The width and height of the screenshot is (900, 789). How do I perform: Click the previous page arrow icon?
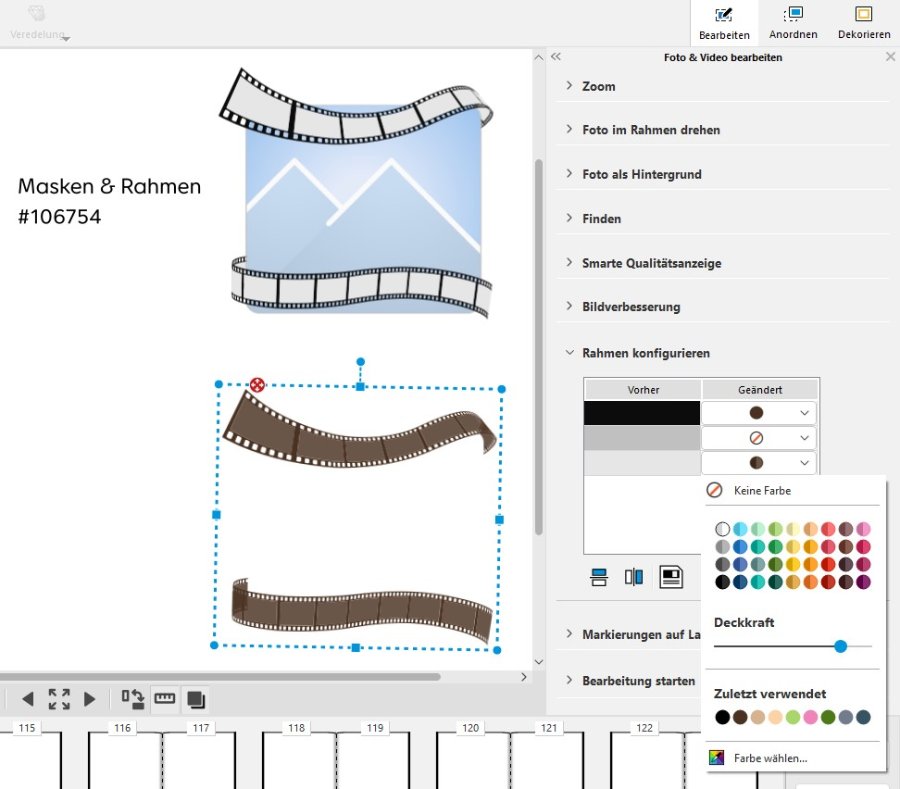click(x=28, y=699)
